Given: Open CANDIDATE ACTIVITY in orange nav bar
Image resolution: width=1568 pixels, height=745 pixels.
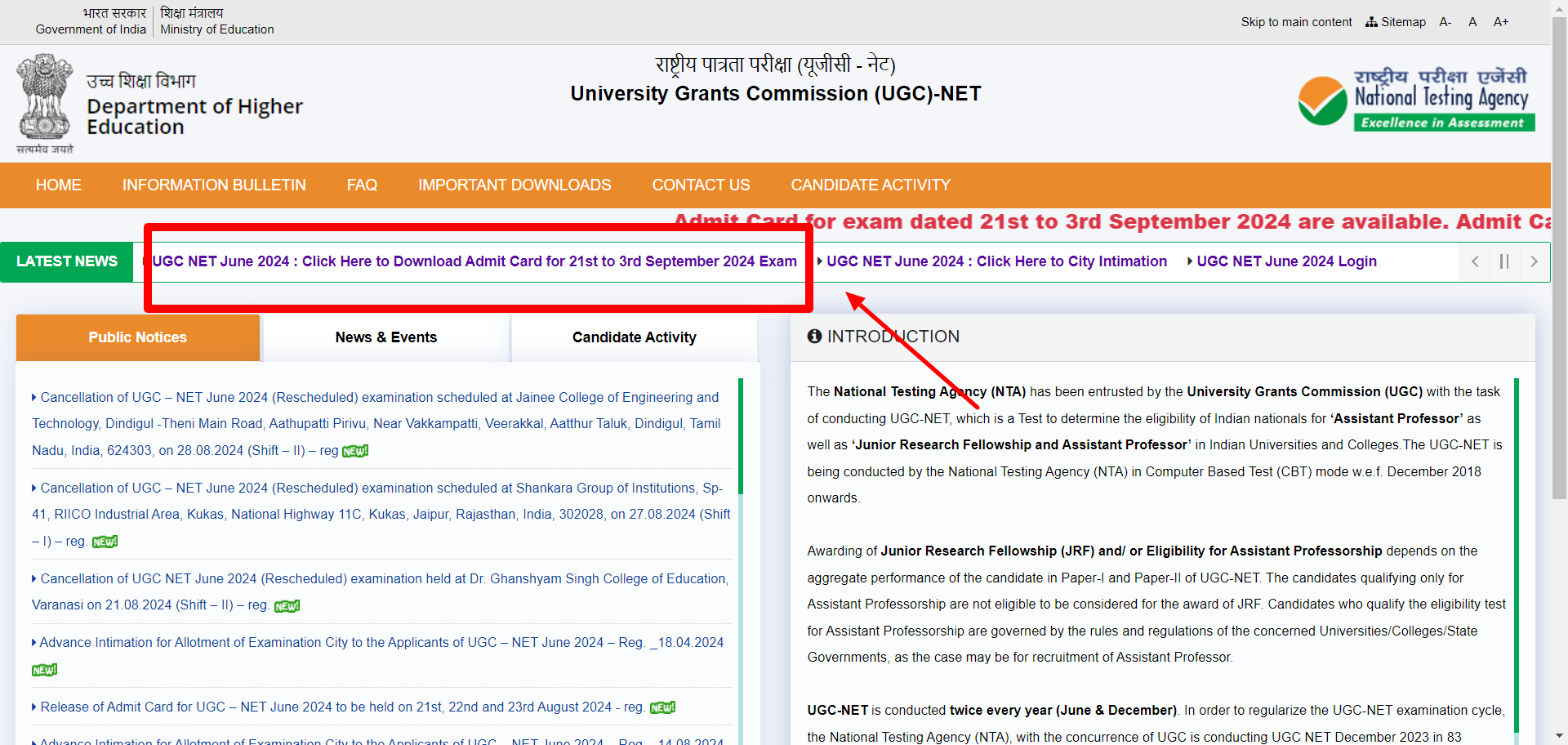Looking at the screenshot, I should (x=871, y=185).
